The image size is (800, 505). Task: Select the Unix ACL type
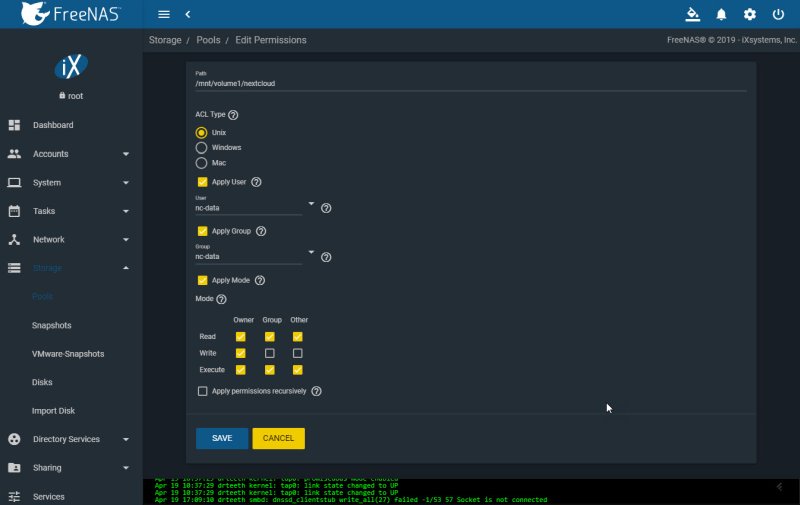tap(202, 133)
